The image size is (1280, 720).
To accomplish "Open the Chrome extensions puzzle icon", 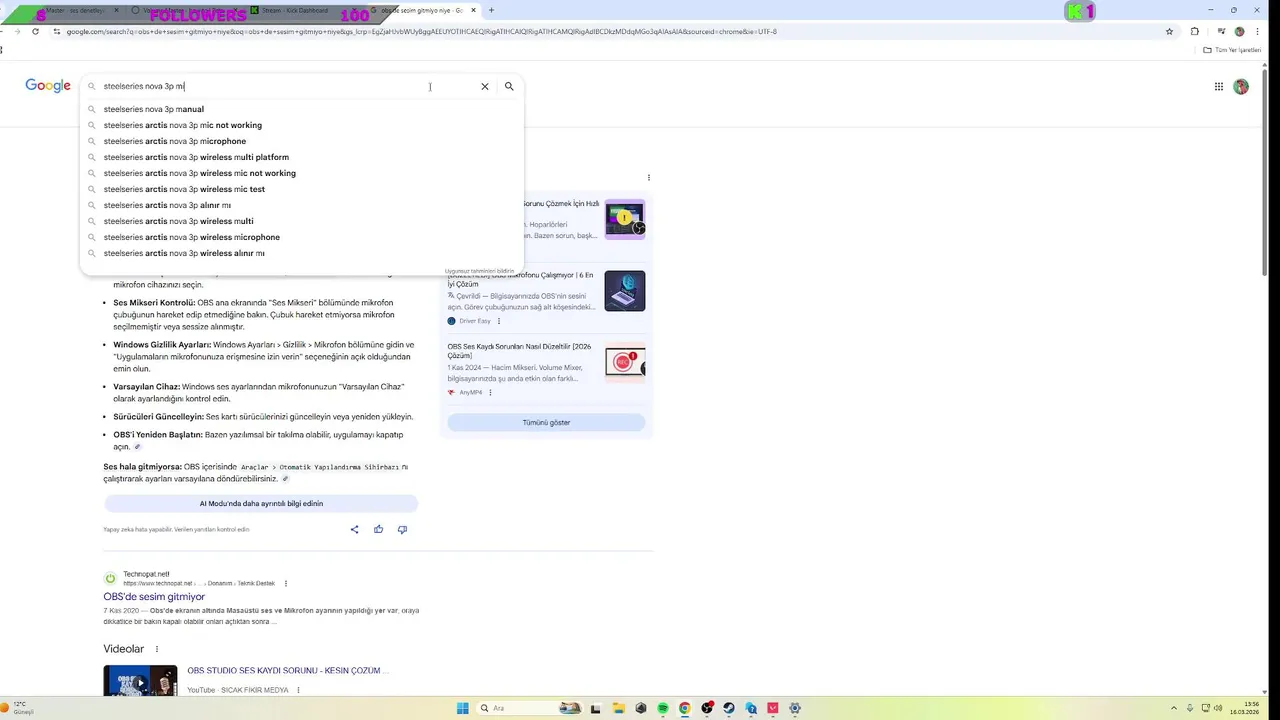I will click(1194, 31).
